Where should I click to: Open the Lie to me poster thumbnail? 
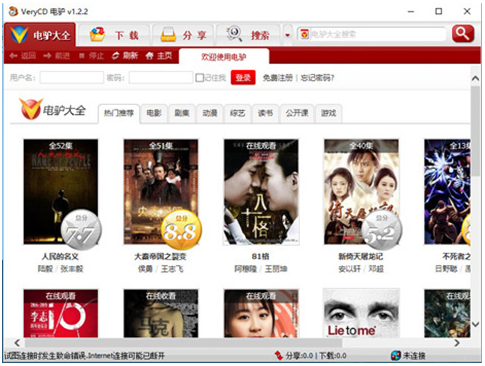(361, 313)
